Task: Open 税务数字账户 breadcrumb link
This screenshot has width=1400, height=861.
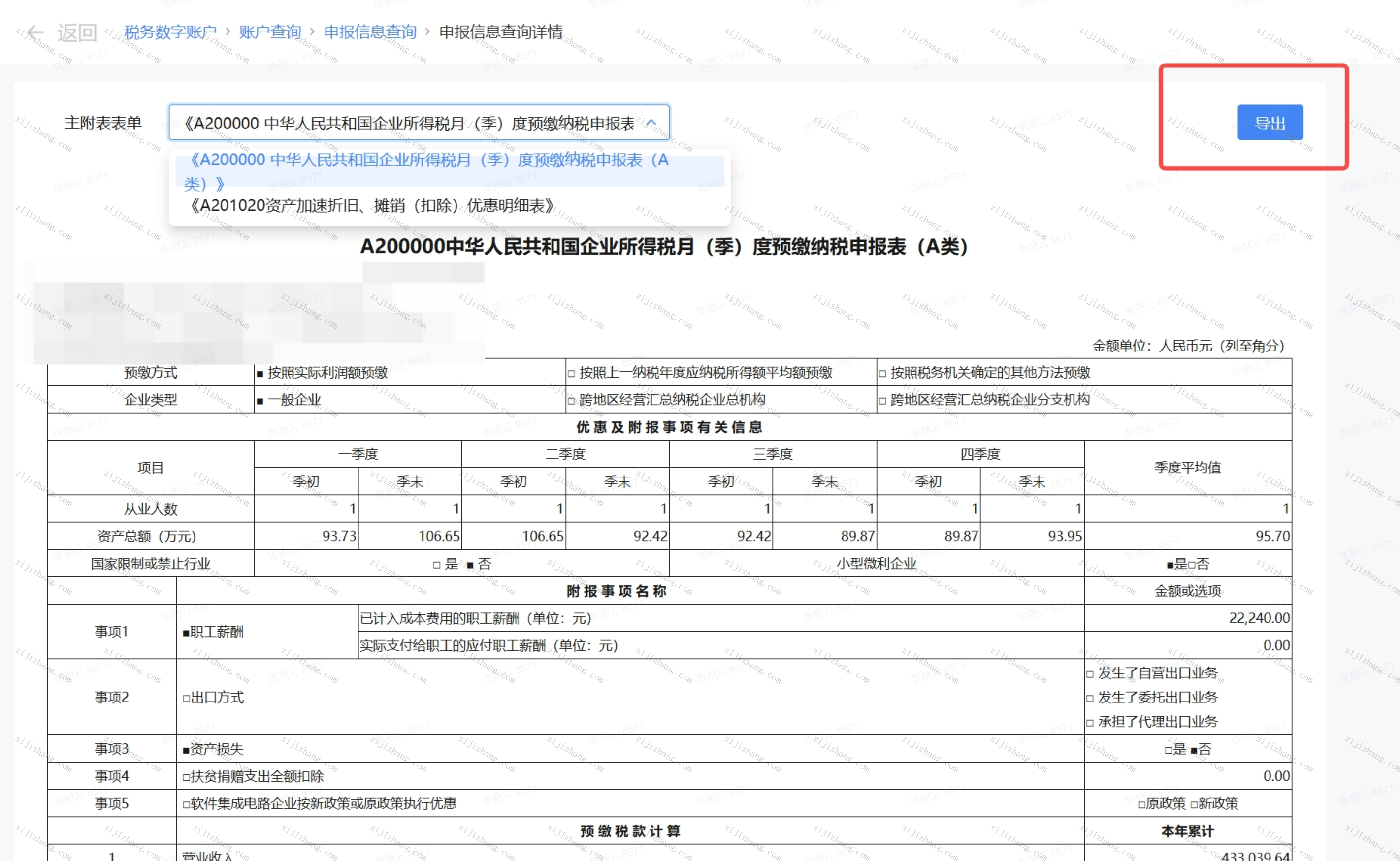Action: coord(170,32)
